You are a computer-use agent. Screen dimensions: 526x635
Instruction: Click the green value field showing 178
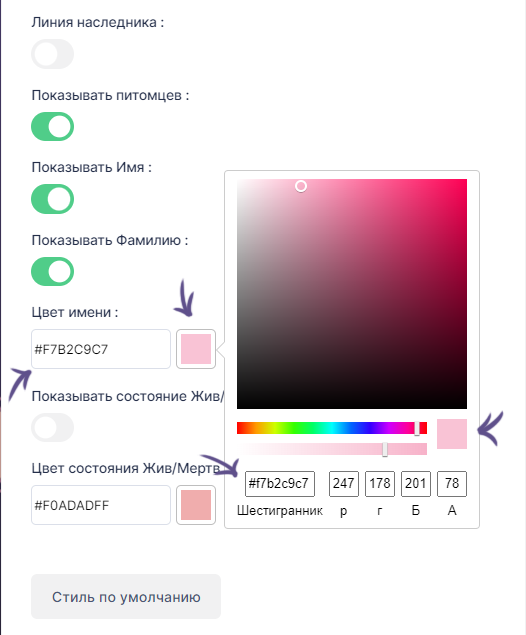point(380,484)
